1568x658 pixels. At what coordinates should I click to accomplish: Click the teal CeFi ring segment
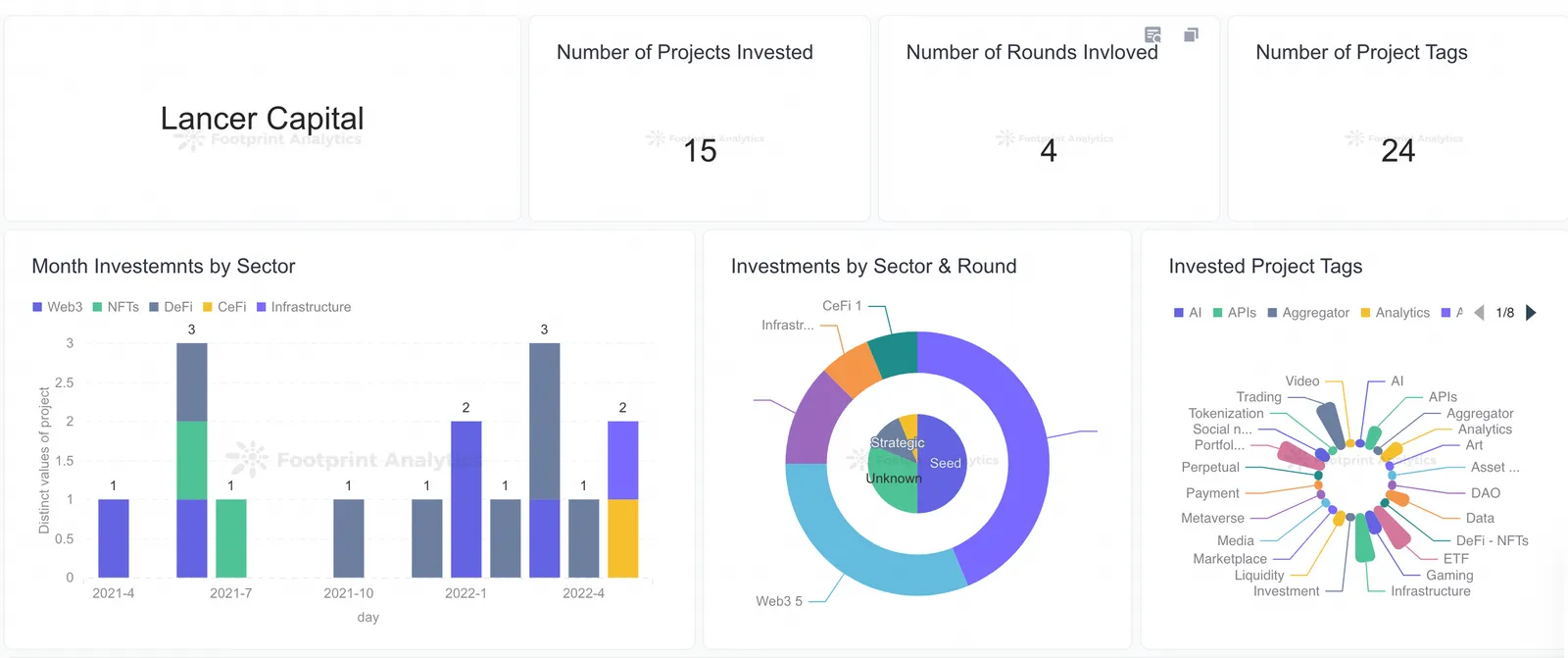coord(895,355)
